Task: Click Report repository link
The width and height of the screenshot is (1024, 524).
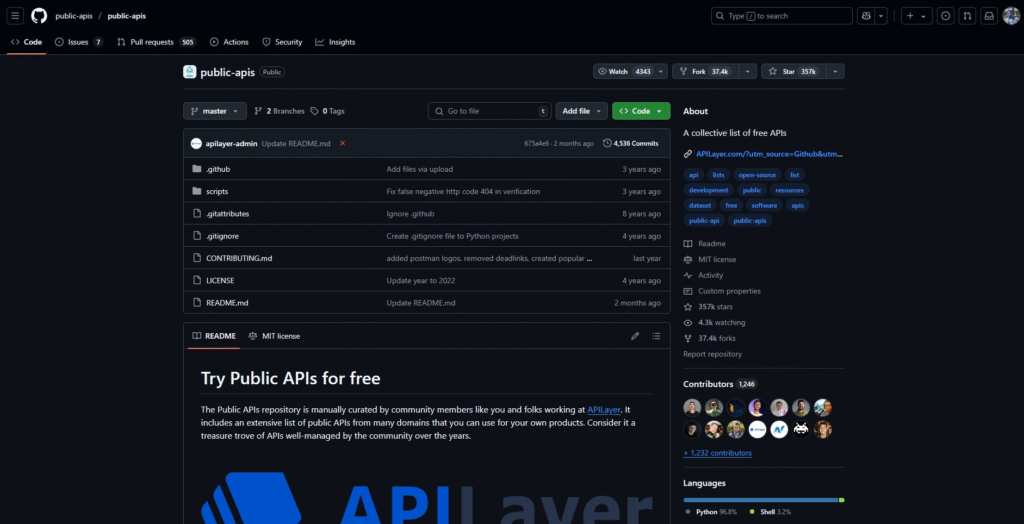Action: tap(712, 353)
